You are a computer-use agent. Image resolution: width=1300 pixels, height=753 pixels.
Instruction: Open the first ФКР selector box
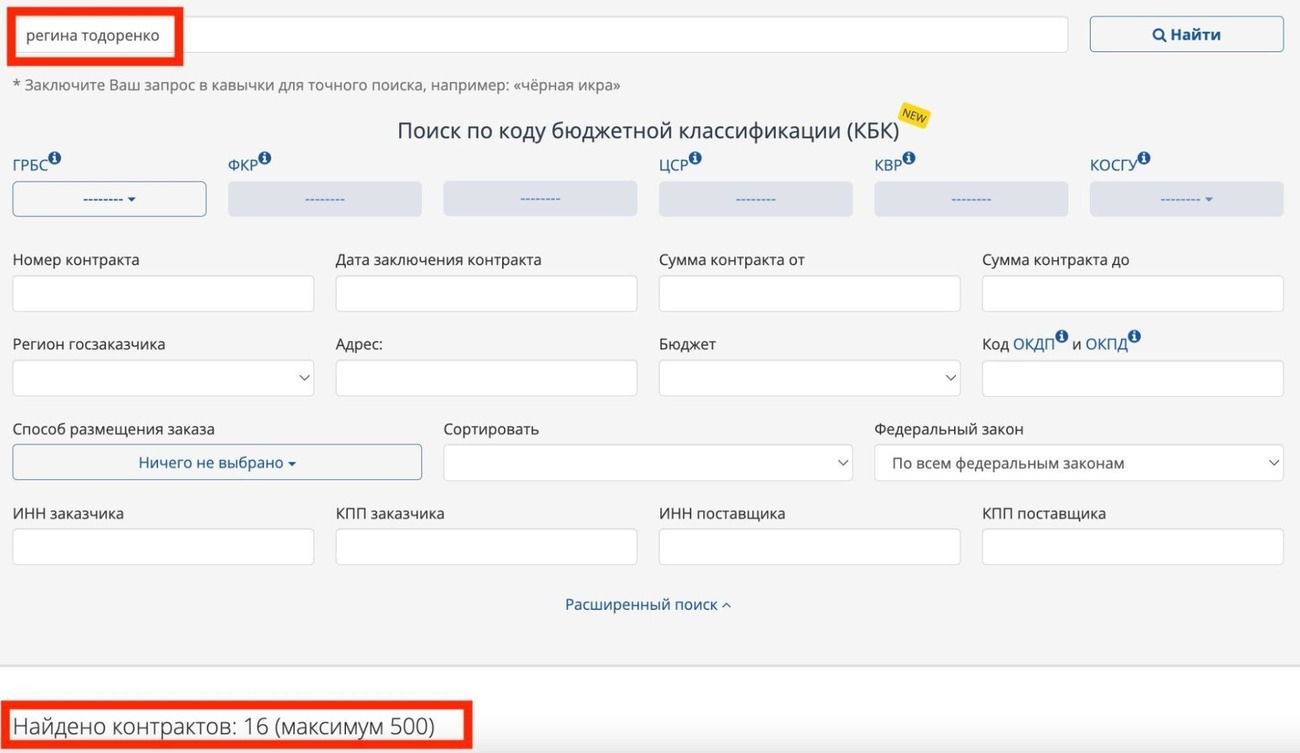(325, 199)
